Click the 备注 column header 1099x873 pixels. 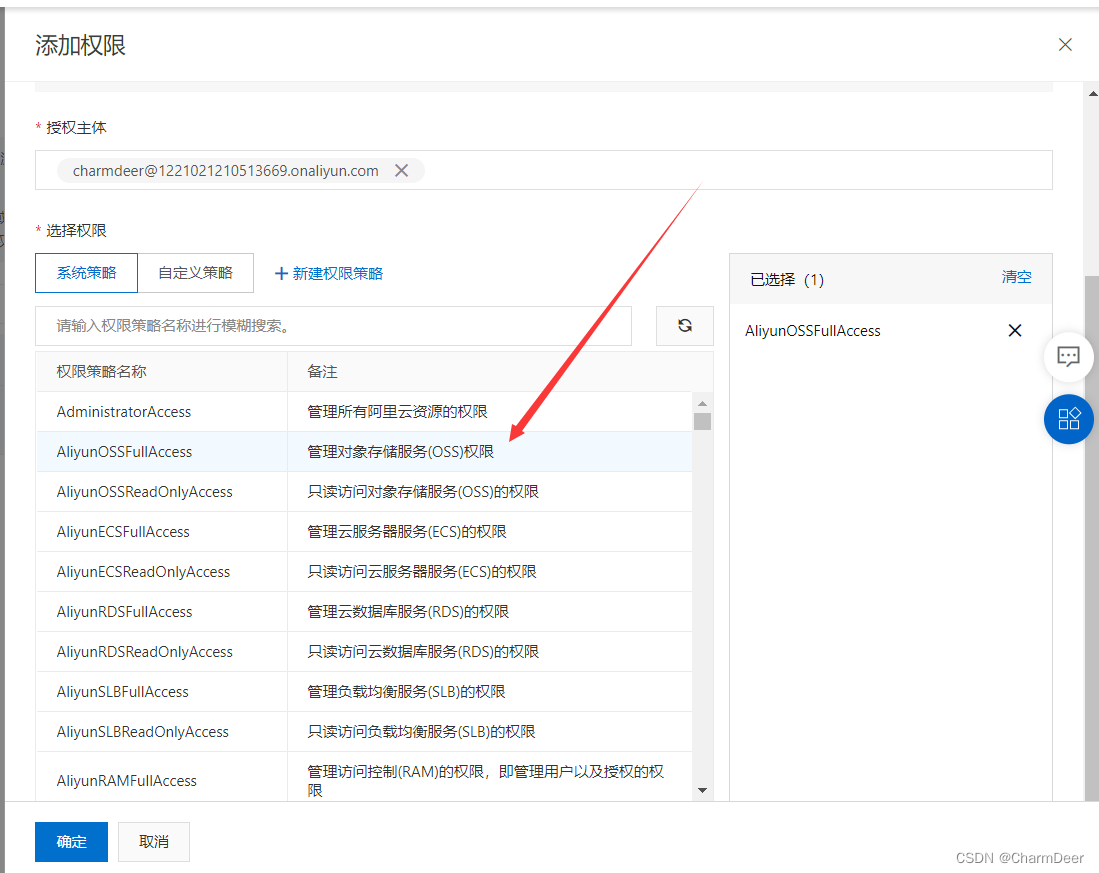[322, 371]
